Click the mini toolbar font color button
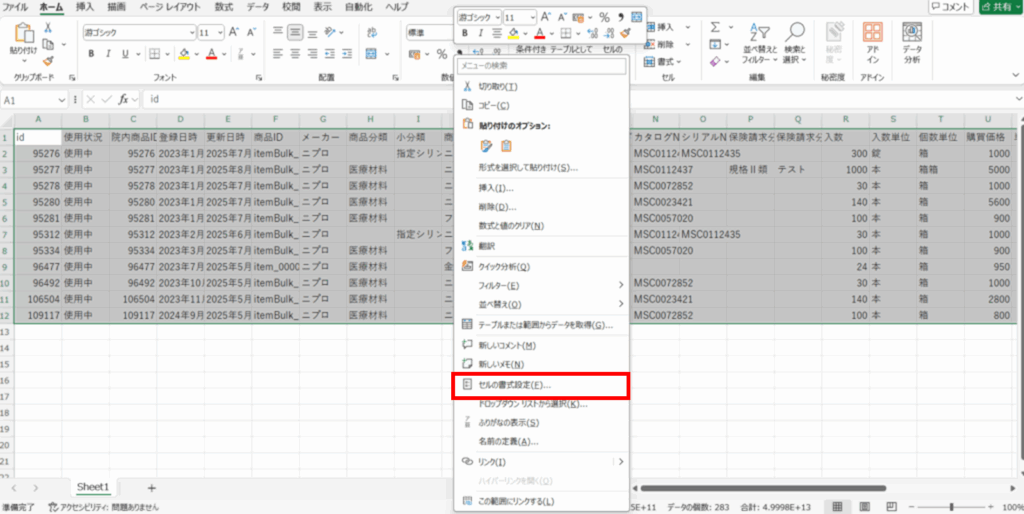The height and width of the screenshot is (514, 1024). click(x=539, y=33)
